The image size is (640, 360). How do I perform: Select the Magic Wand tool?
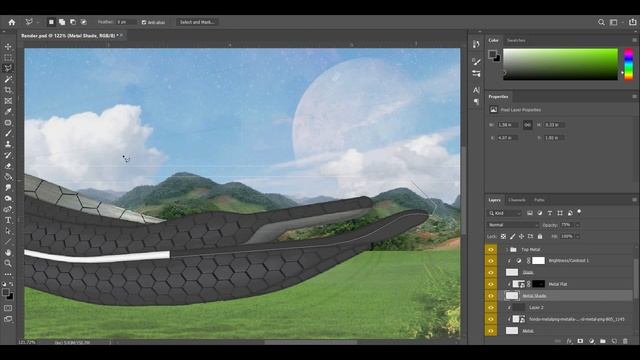tap(8, 79)
